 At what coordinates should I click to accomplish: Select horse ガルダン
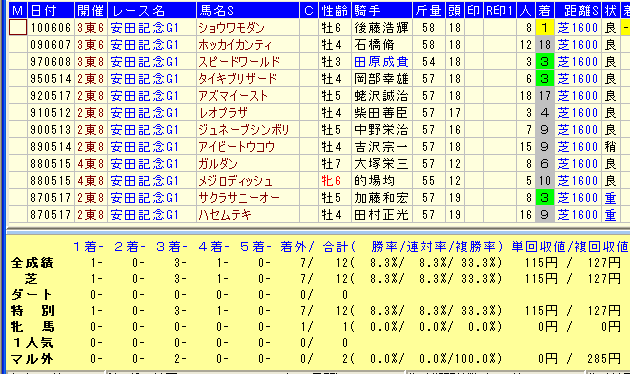coord(218,163)
